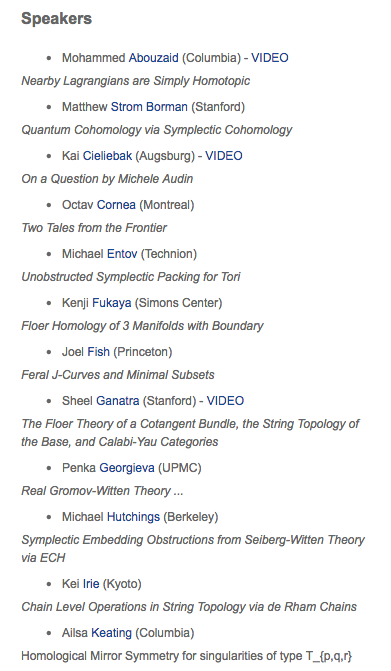Select the Speakers section heading
391x671 pixels.
click(56, 18)
